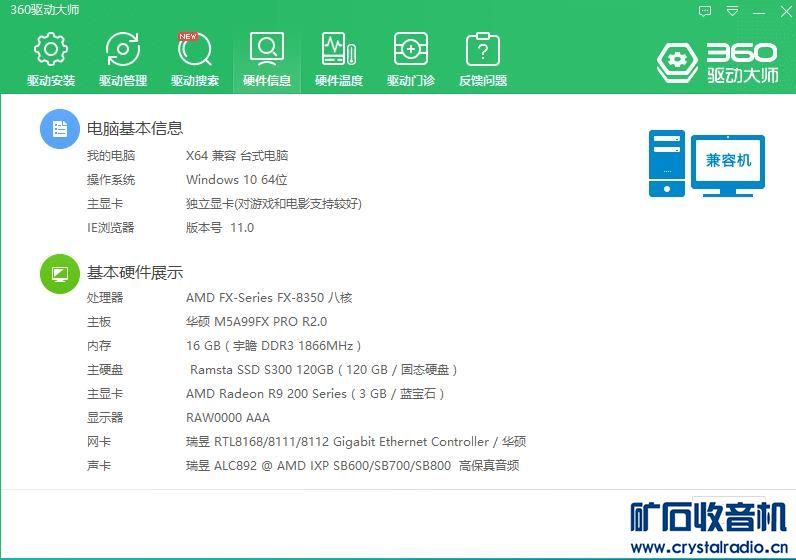Click the 内存 label
The width and height of the screenshot is (796, 560).
(99, 346)
